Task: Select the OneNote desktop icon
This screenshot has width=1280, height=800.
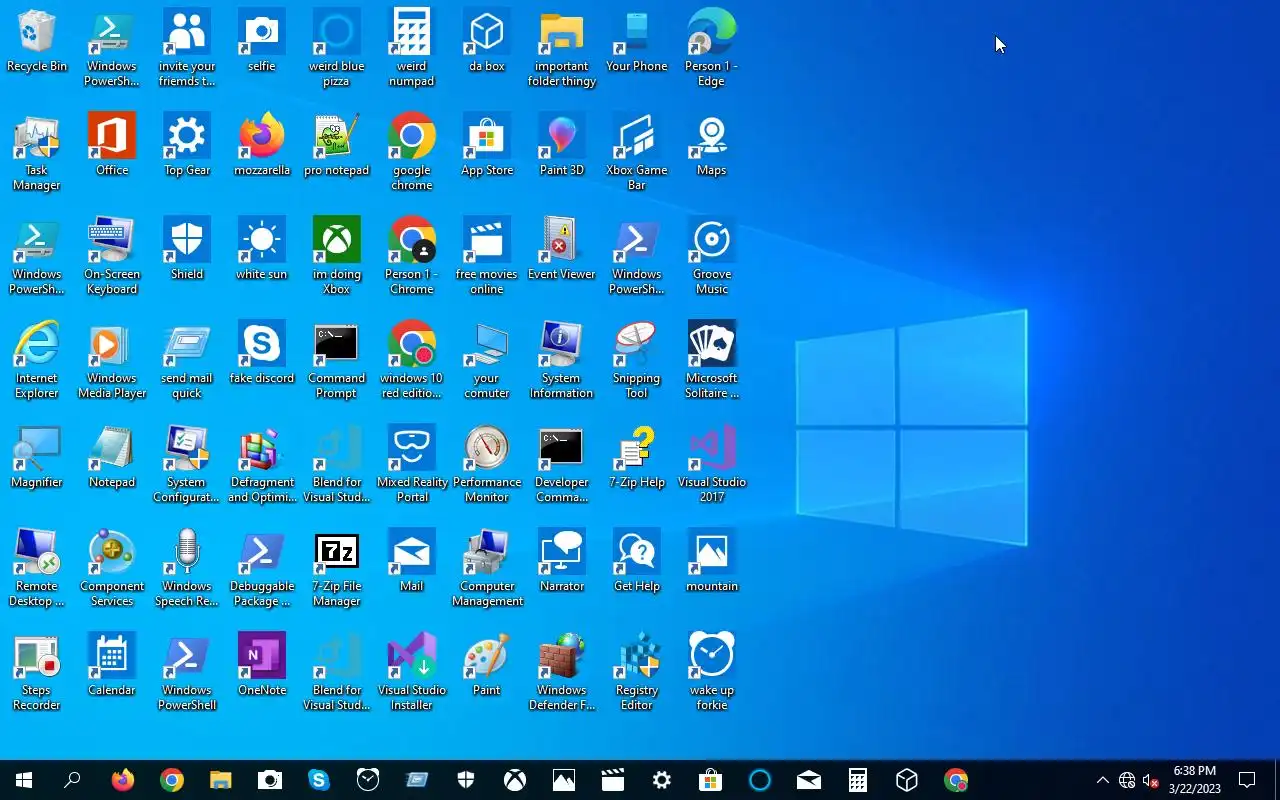Action: coord(262,666)
